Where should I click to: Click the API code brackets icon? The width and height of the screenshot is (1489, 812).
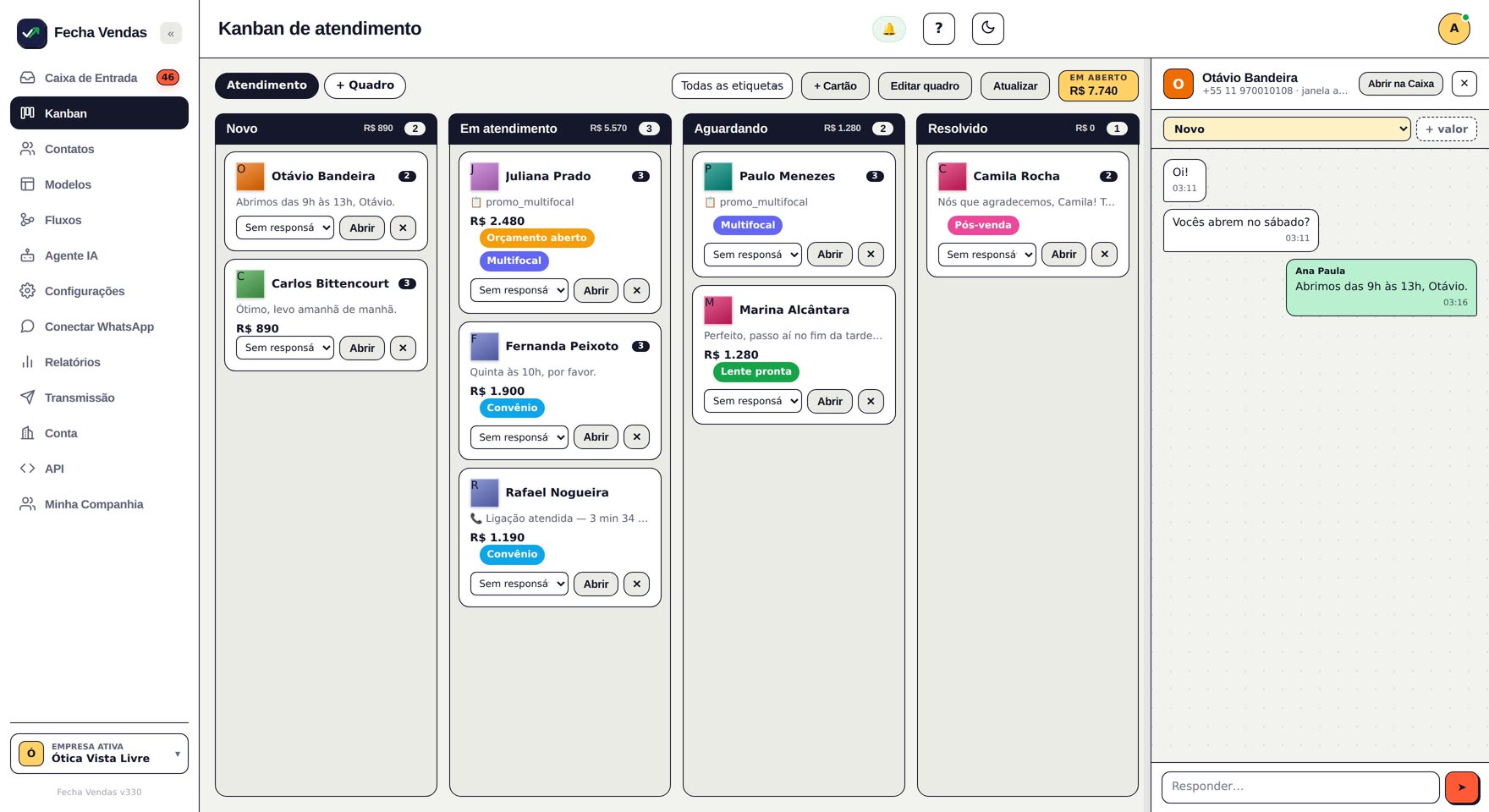coord(28,469)
